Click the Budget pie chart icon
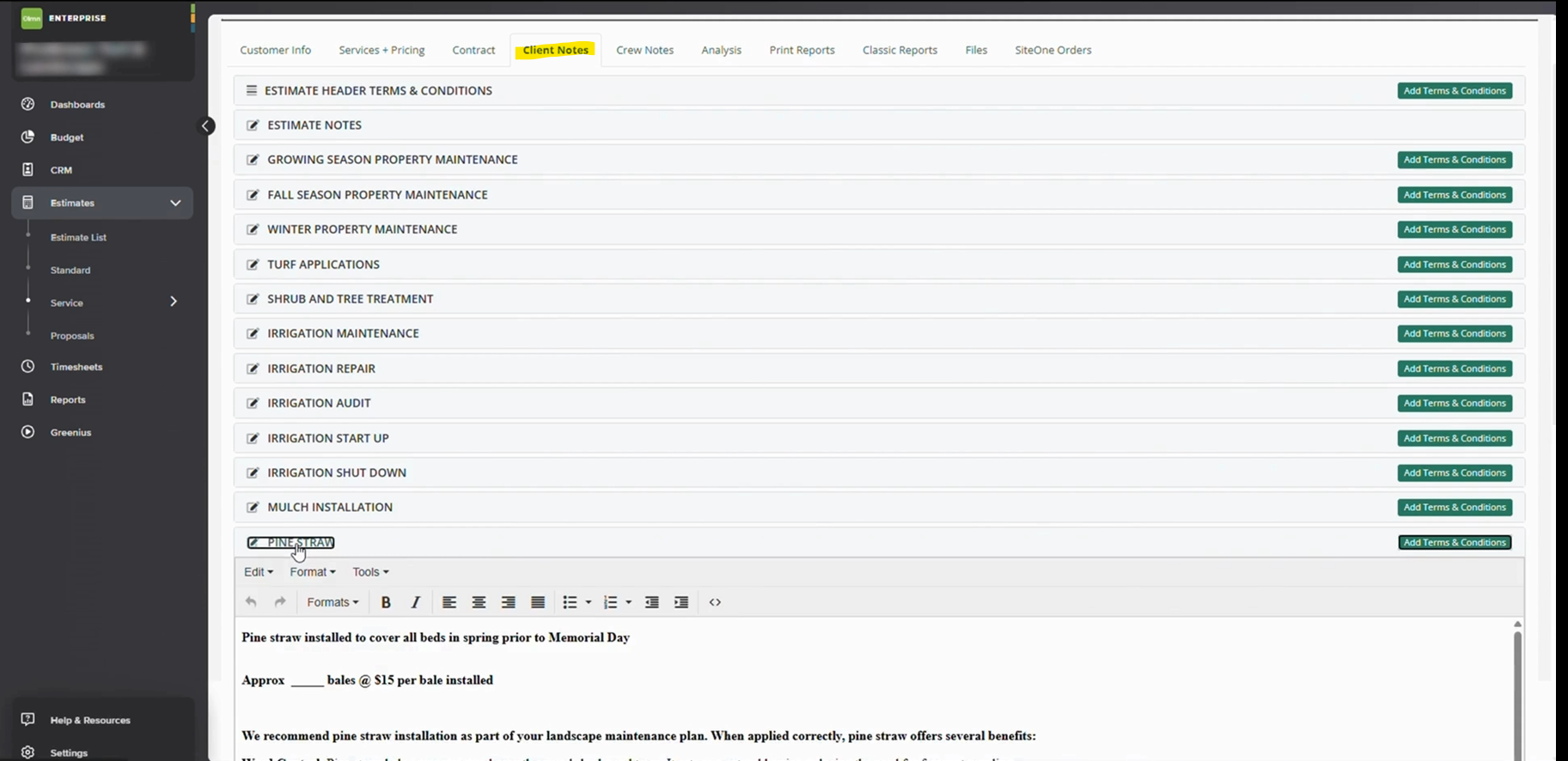Image resolution: width=1568 pixels, height=761 pixels. tap(27, 137)
